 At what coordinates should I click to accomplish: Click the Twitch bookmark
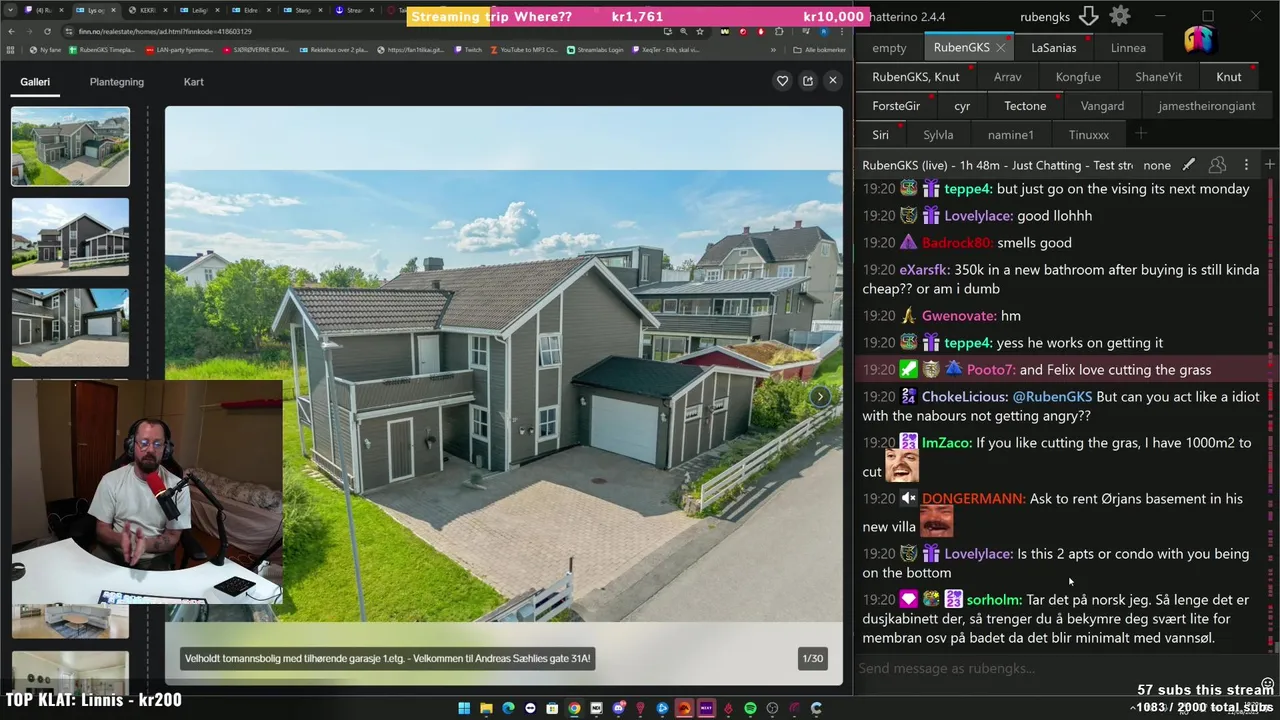pyautogui.click(x=467, y=49)
